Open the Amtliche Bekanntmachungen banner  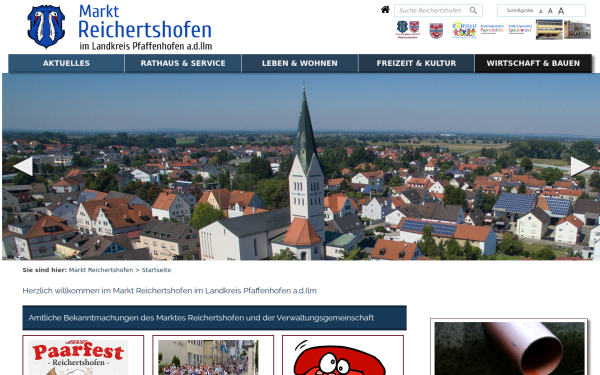[214, 318]
